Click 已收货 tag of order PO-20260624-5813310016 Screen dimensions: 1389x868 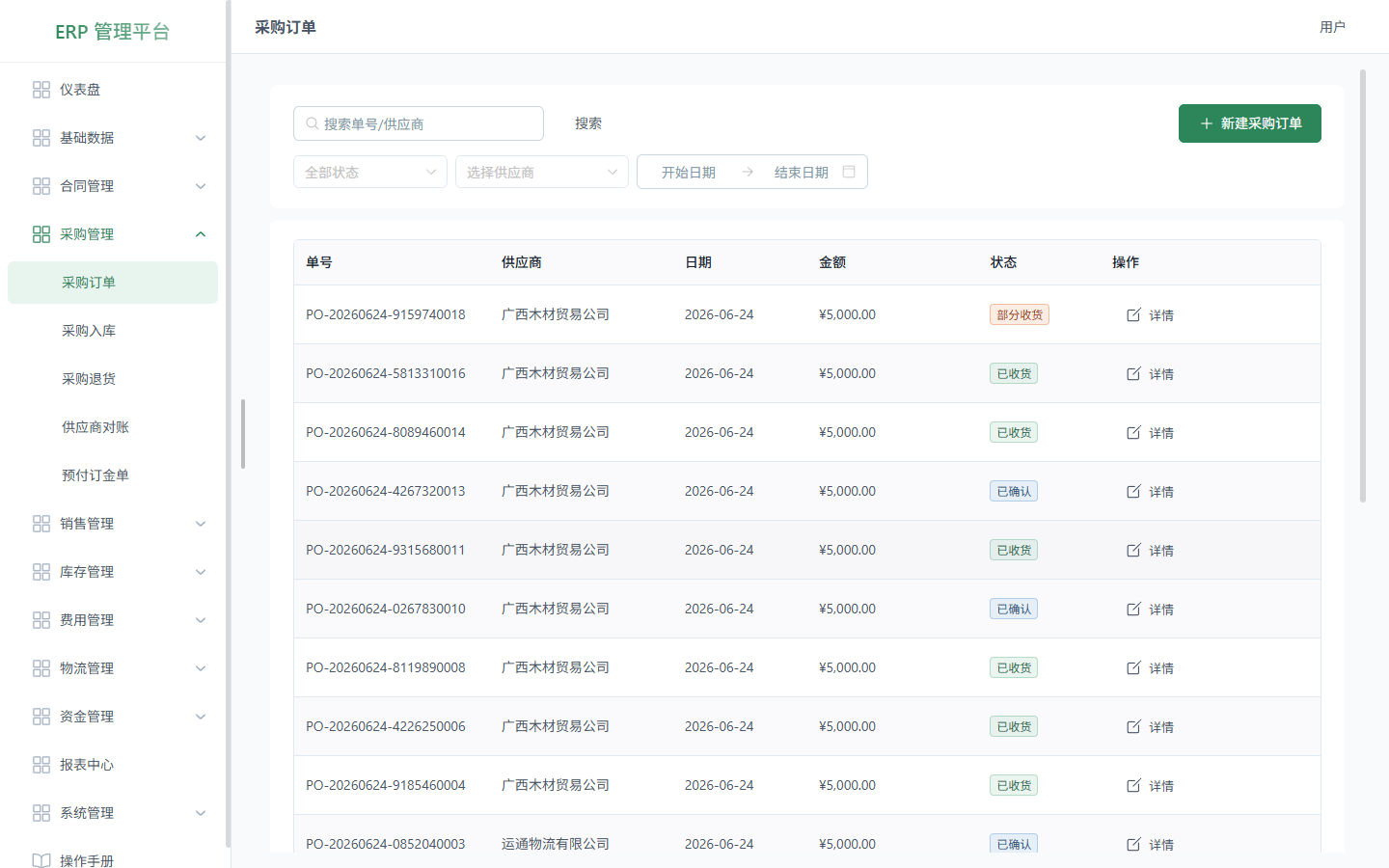tap(1014, 373)
